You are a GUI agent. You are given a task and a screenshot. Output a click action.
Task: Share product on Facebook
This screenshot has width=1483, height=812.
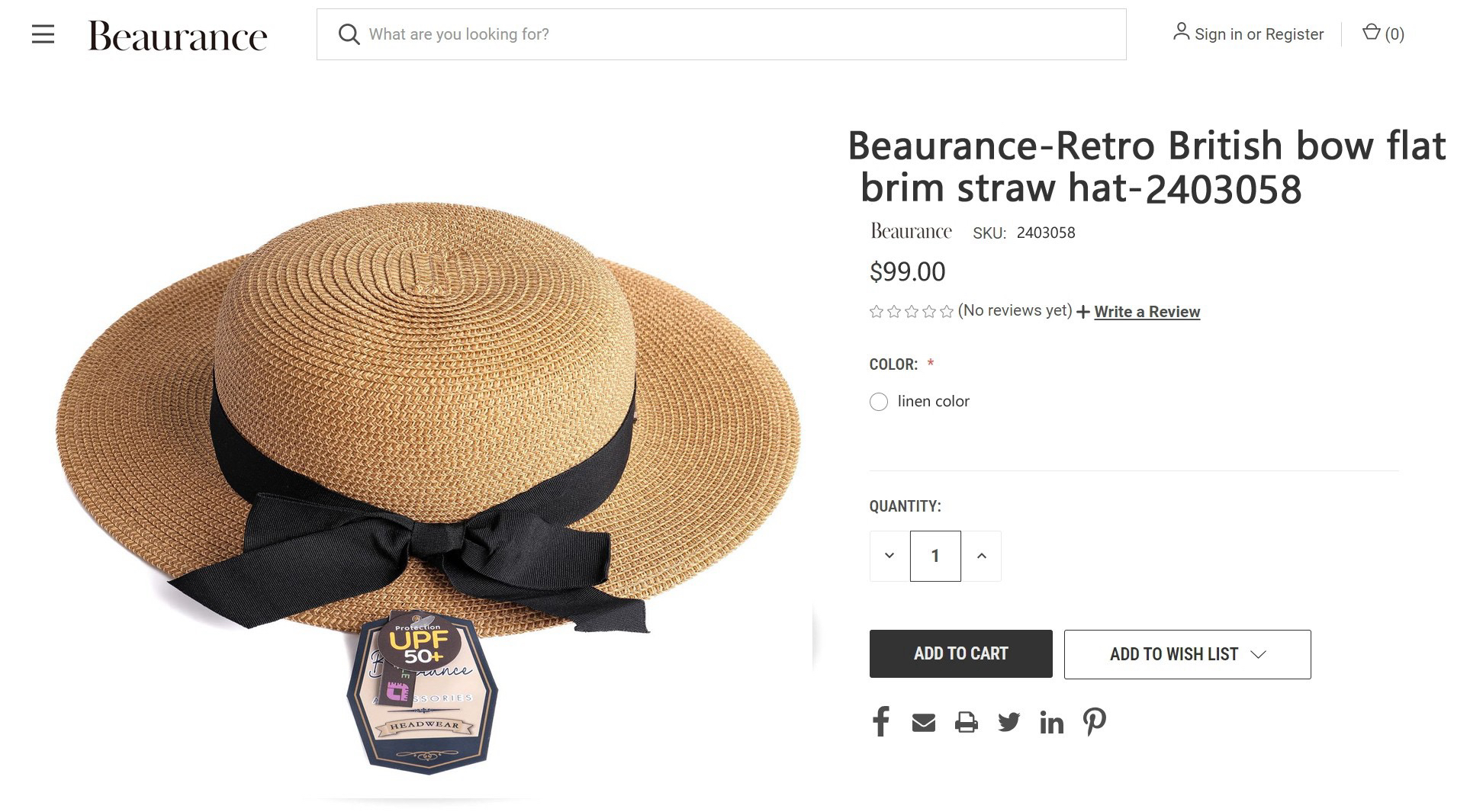[x=881, y=721]
